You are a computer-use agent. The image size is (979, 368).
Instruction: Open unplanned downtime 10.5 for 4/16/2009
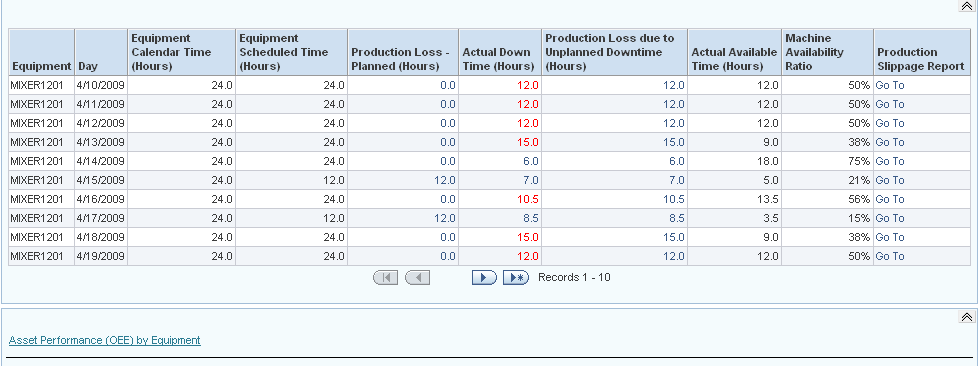pos(674,199)
